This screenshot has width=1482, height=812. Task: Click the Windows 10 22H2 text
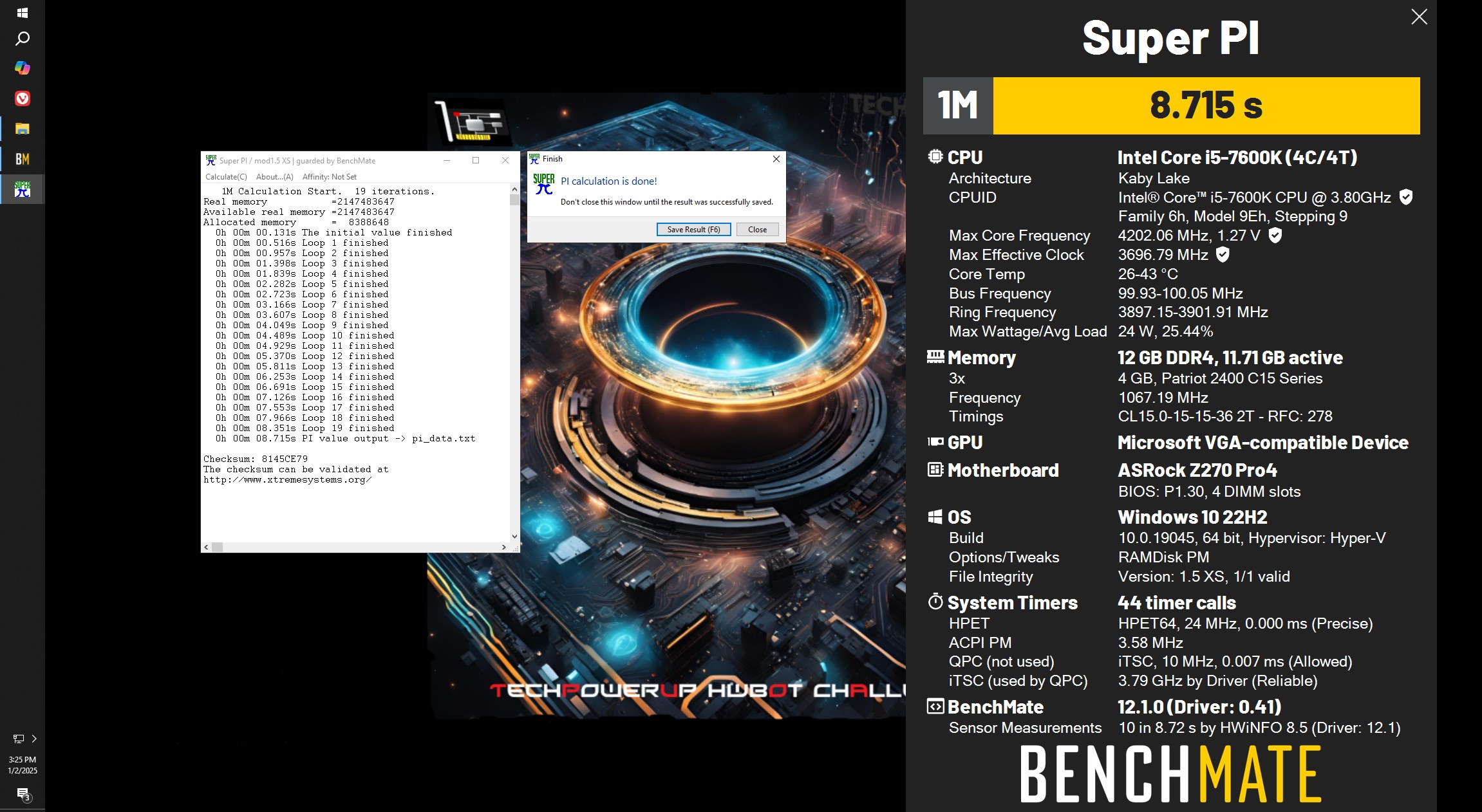[1192, 517]
